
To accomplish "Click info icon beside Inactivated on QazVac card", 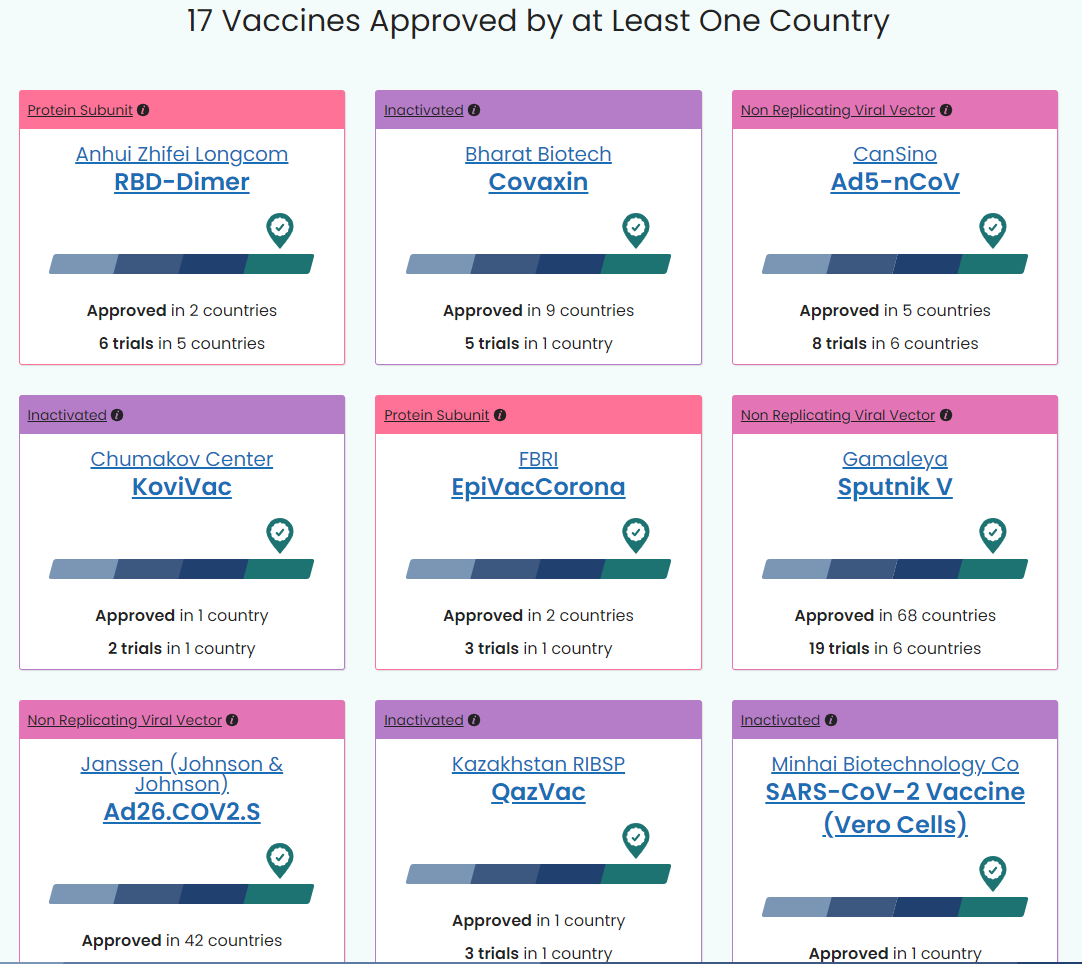I will [474, 720].
